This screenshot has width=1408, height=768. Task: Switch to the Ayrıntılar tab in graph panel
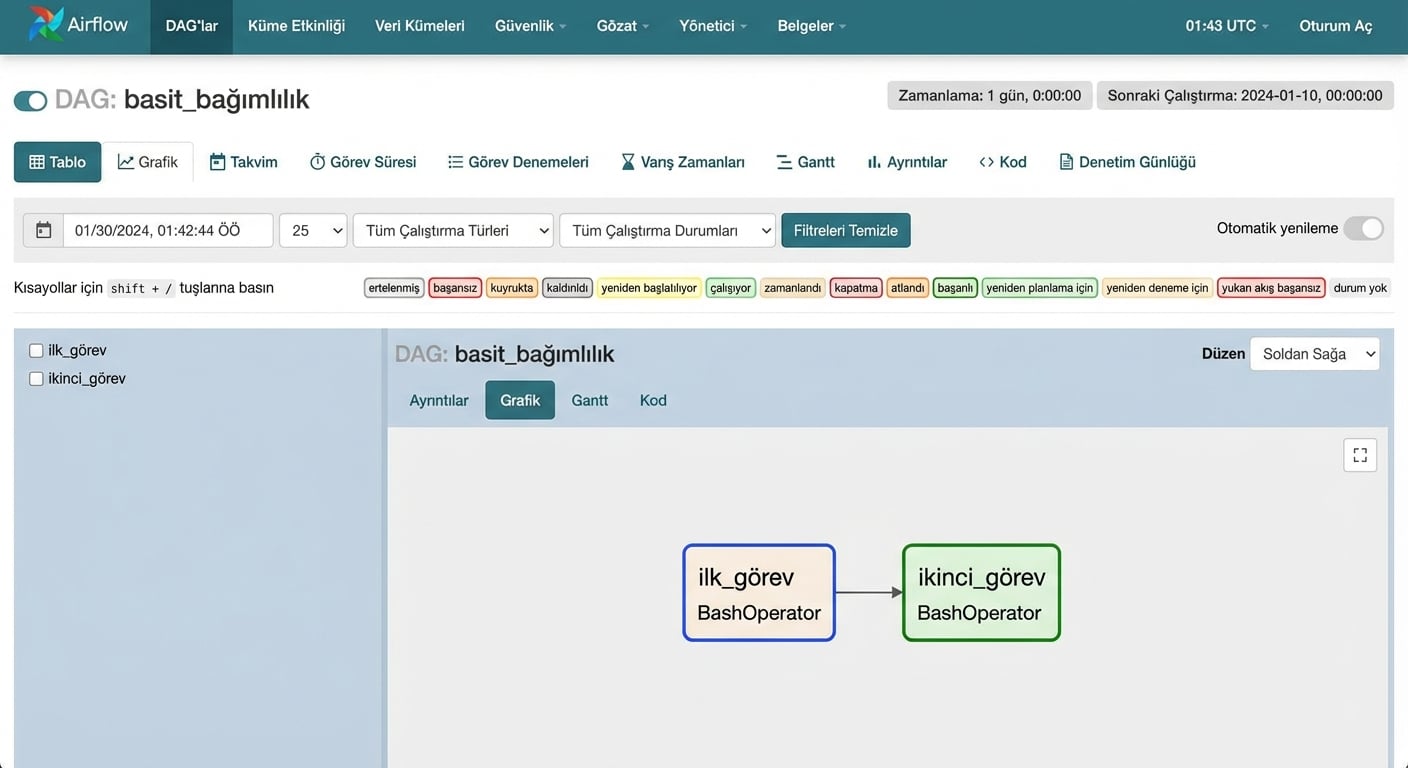[x=439, y=400]
